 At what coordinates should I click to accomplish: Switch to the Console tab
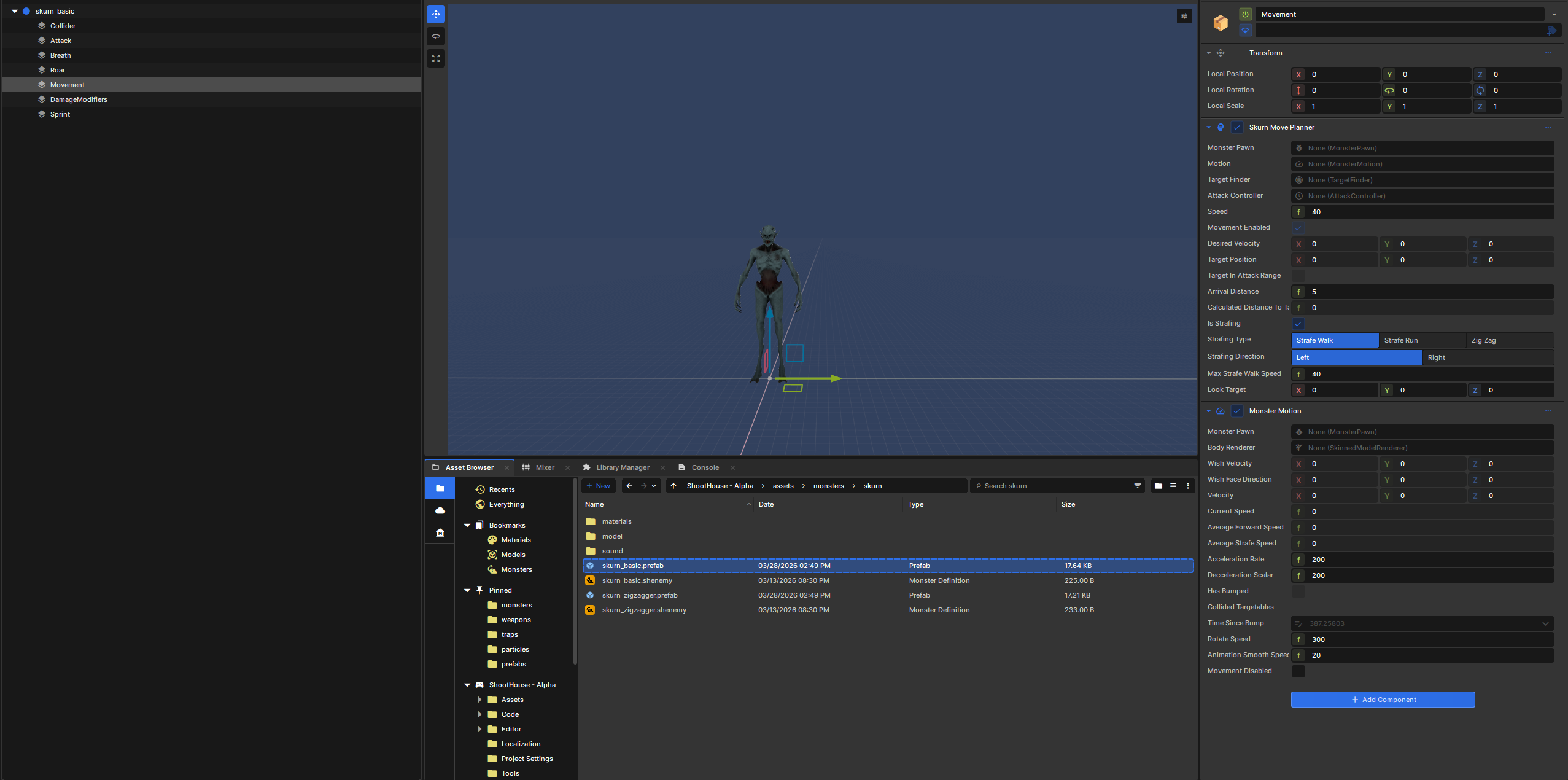pyautogui.click(x=705, y=467)
